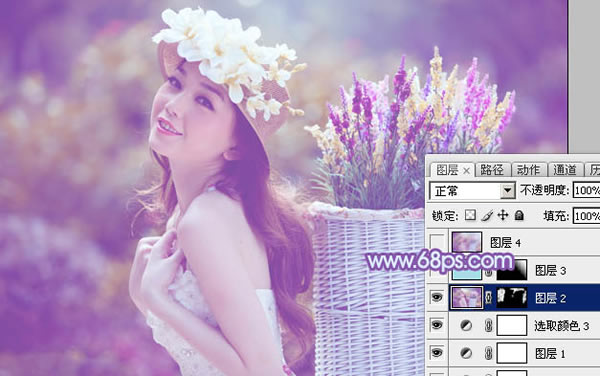Viewport: 600px width, 376px height.
Task: Click the lock position move icon
Action: pos(502,215)
